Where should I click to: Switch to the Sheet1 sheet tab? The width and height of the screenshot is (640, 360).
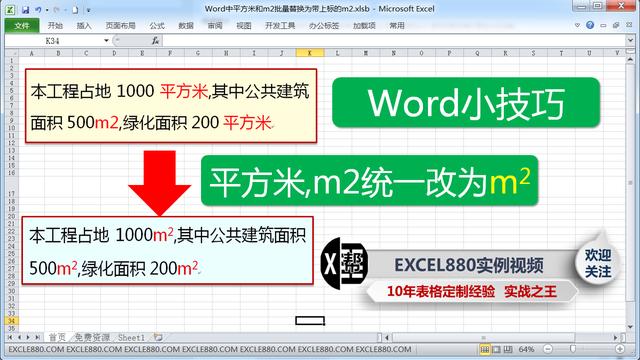pyautogui.click(x=131, y=338)
